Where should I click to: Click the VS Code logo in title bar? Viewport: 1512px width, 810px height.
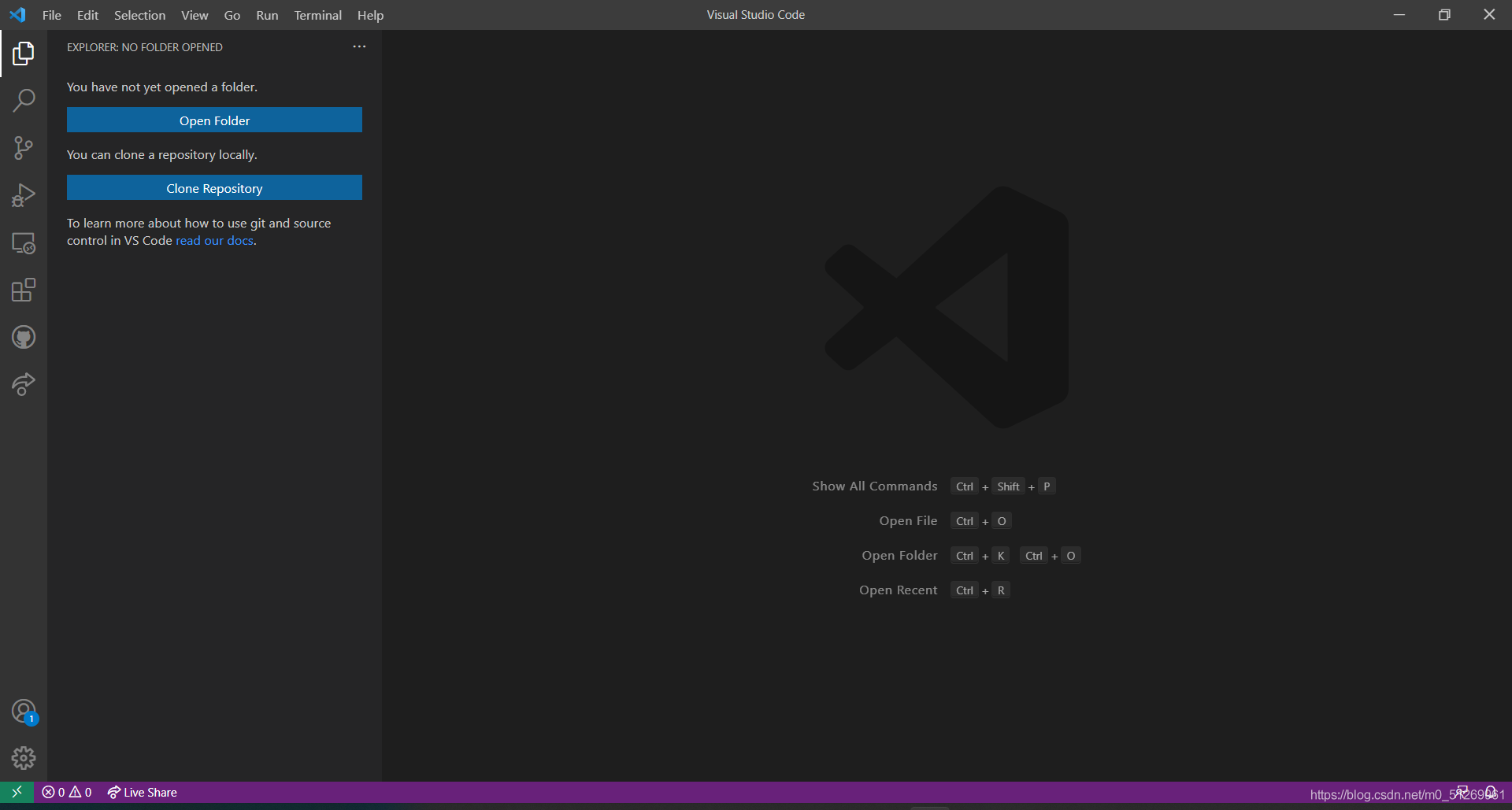(17, 15)
